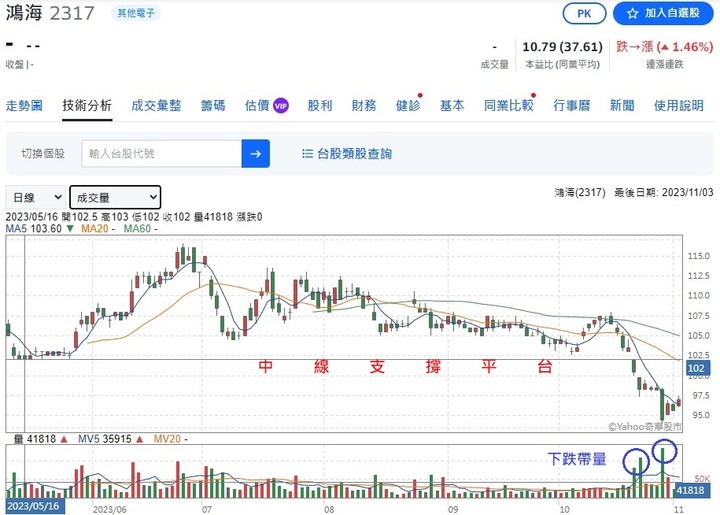Open the 成交彙整 tab
The image size is (720, 515).
coord(156,105)
